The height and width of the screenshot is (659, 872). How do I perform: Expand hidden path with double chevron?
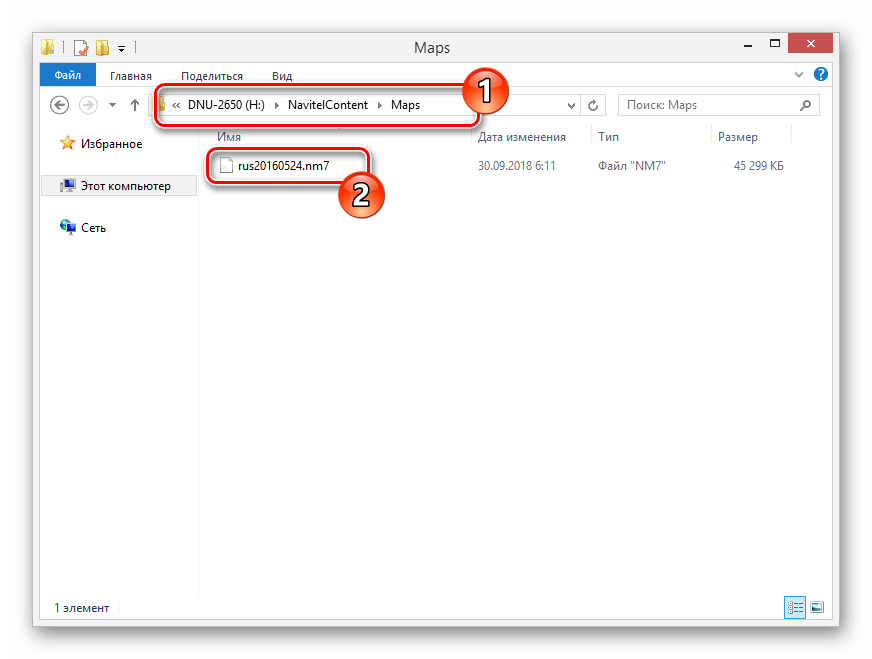point(176,105)
